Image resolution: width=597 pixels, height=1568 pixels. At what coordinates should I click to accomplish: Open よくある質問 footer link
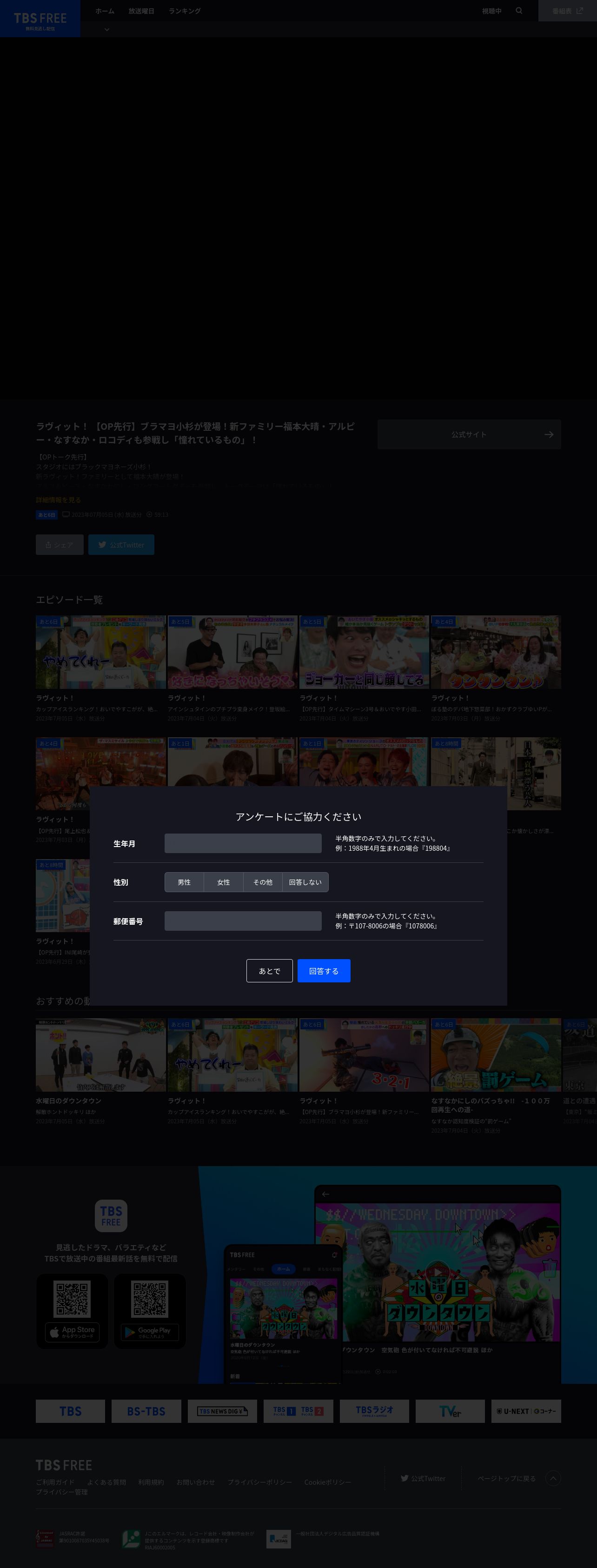pos(106,1481)
